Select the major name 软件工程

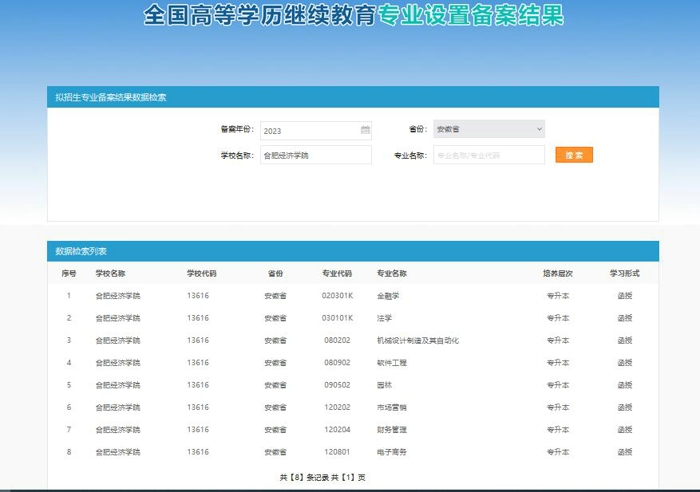[392, 363]
